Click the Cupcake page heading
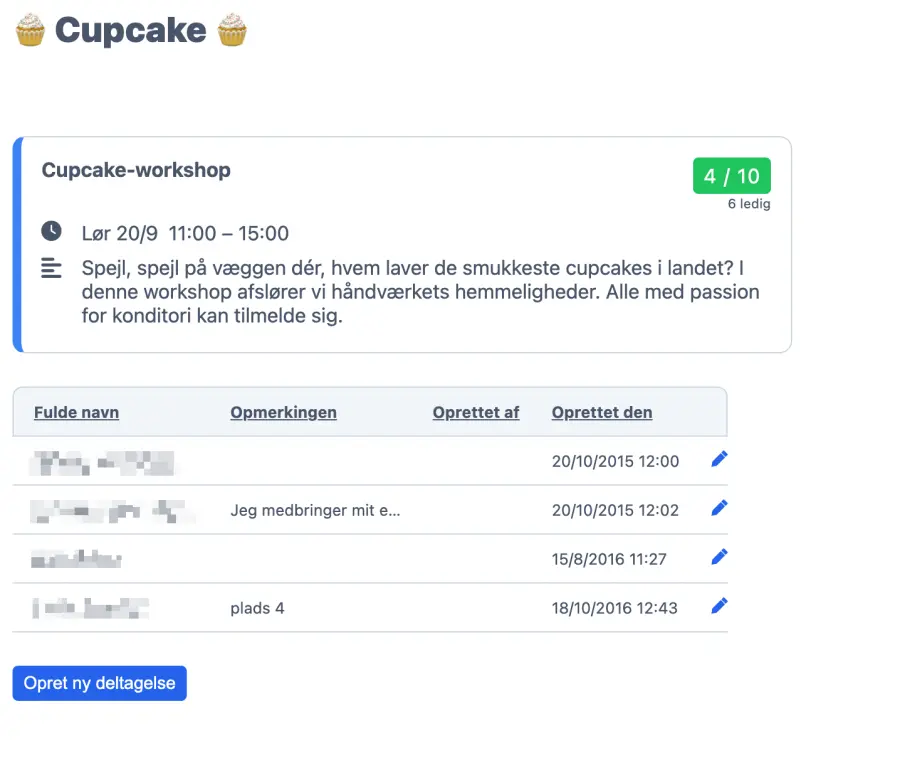Screen dimensions: 900x768 tap(130, 30)
